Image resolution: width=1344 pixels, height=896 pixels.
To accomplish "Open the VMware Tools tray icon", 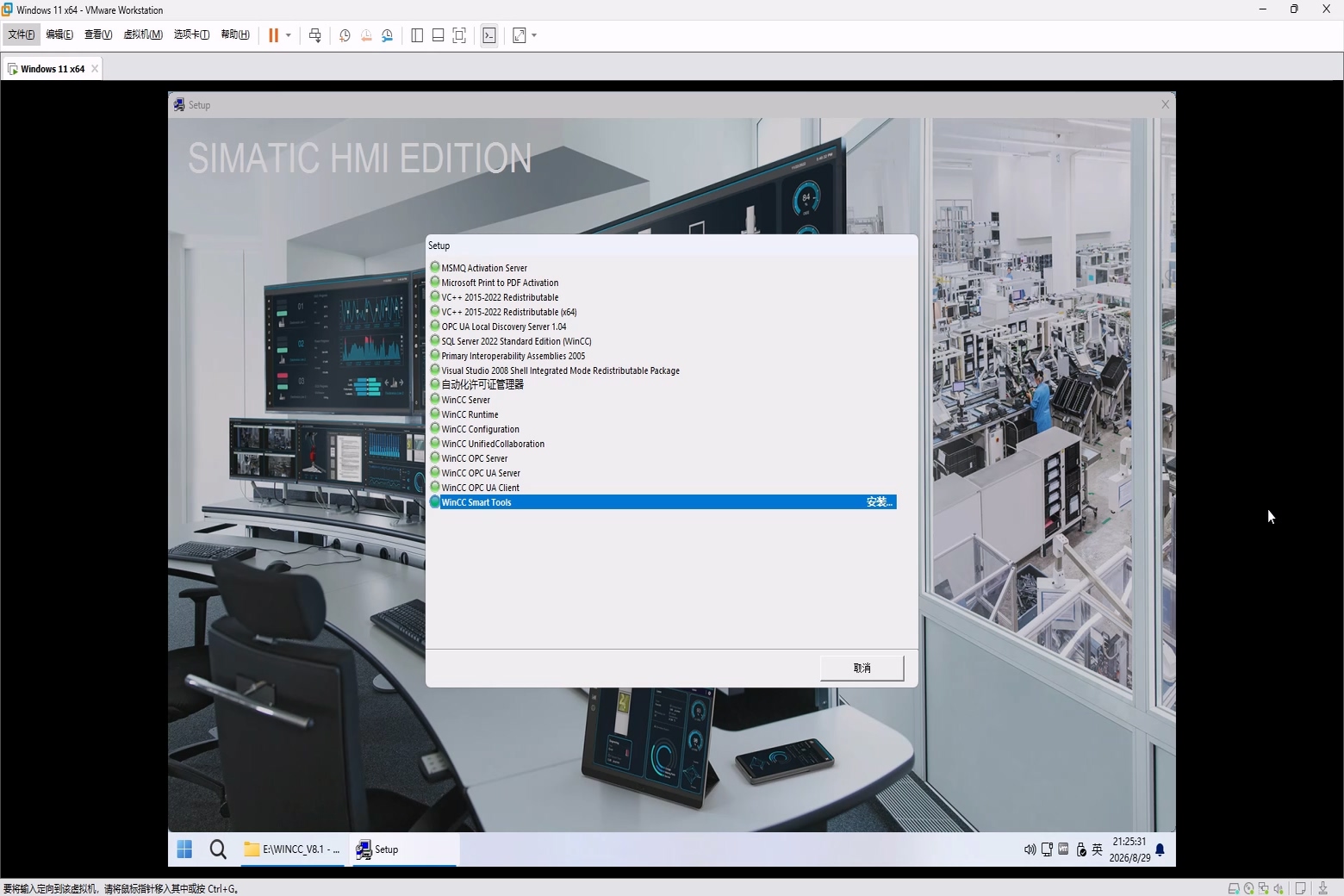I will [x=1063, y=849].
